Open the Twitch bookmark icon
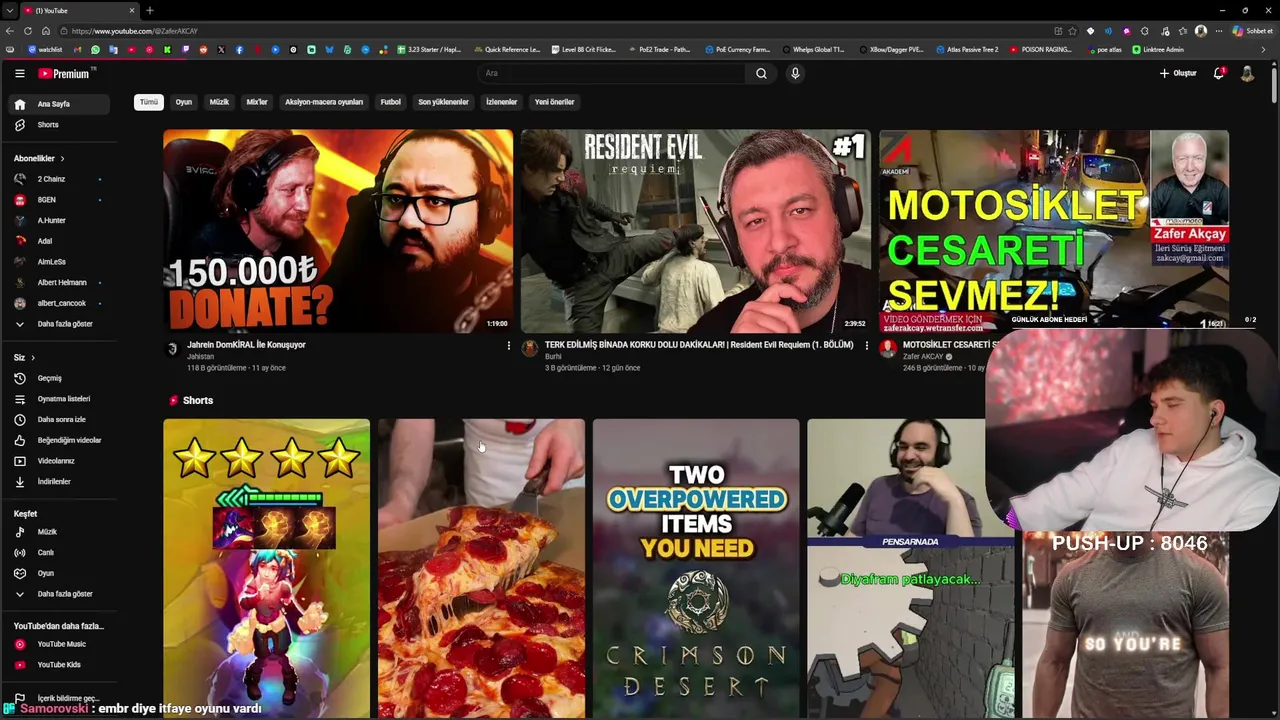The width and height of the screenshot is (1280, 720). pos(185,49)
